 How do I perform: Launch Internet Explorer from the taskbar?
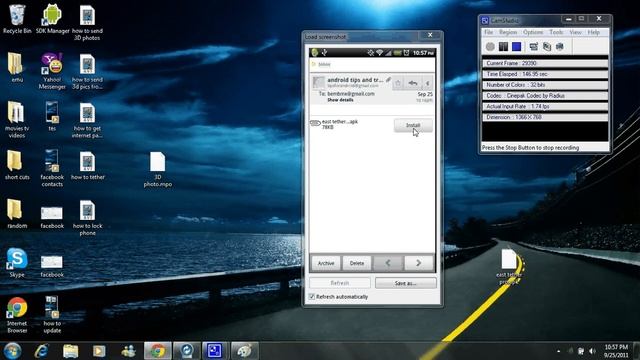[x=42, y=351]
